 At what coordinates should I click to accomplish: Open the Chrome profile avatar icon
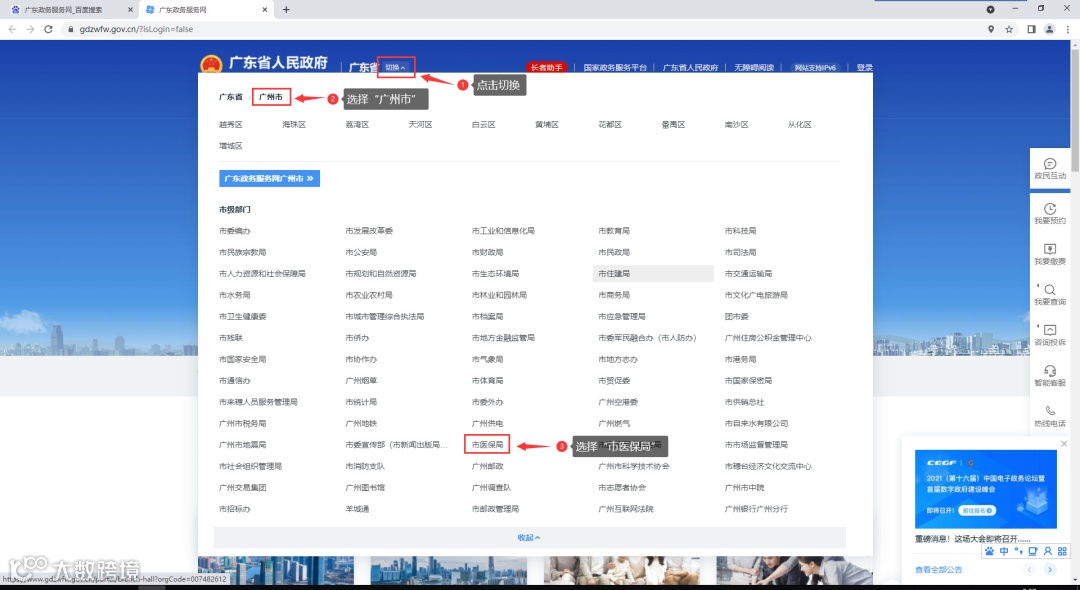click(x=1050, y=29)
